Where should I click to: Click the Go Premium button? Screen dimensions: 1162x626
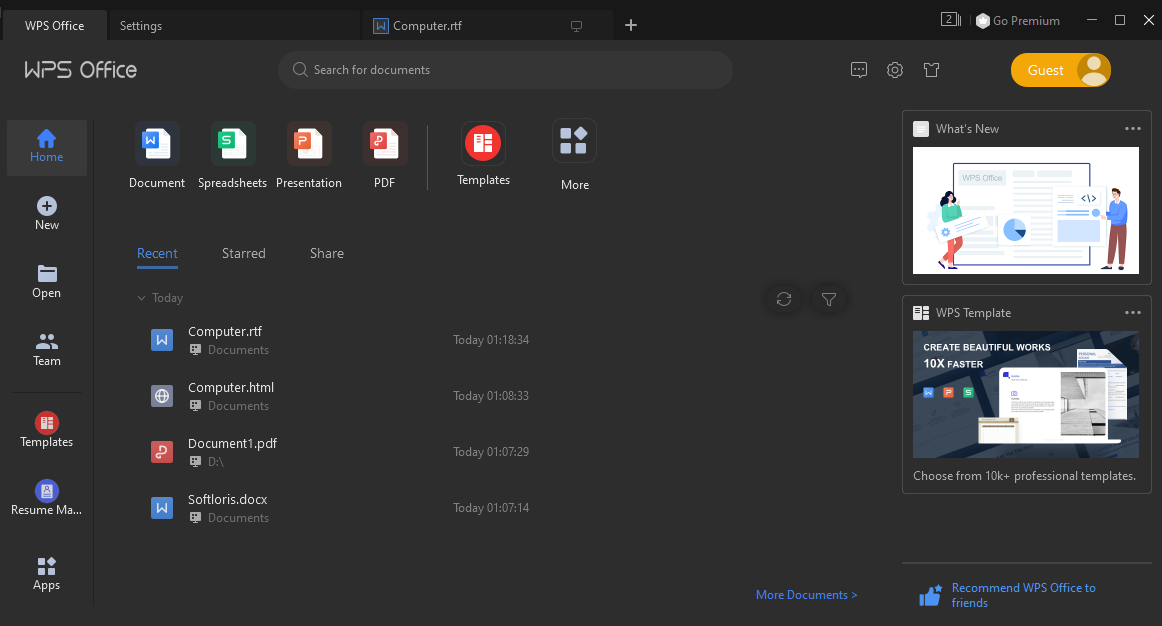tap(1017, 21)
